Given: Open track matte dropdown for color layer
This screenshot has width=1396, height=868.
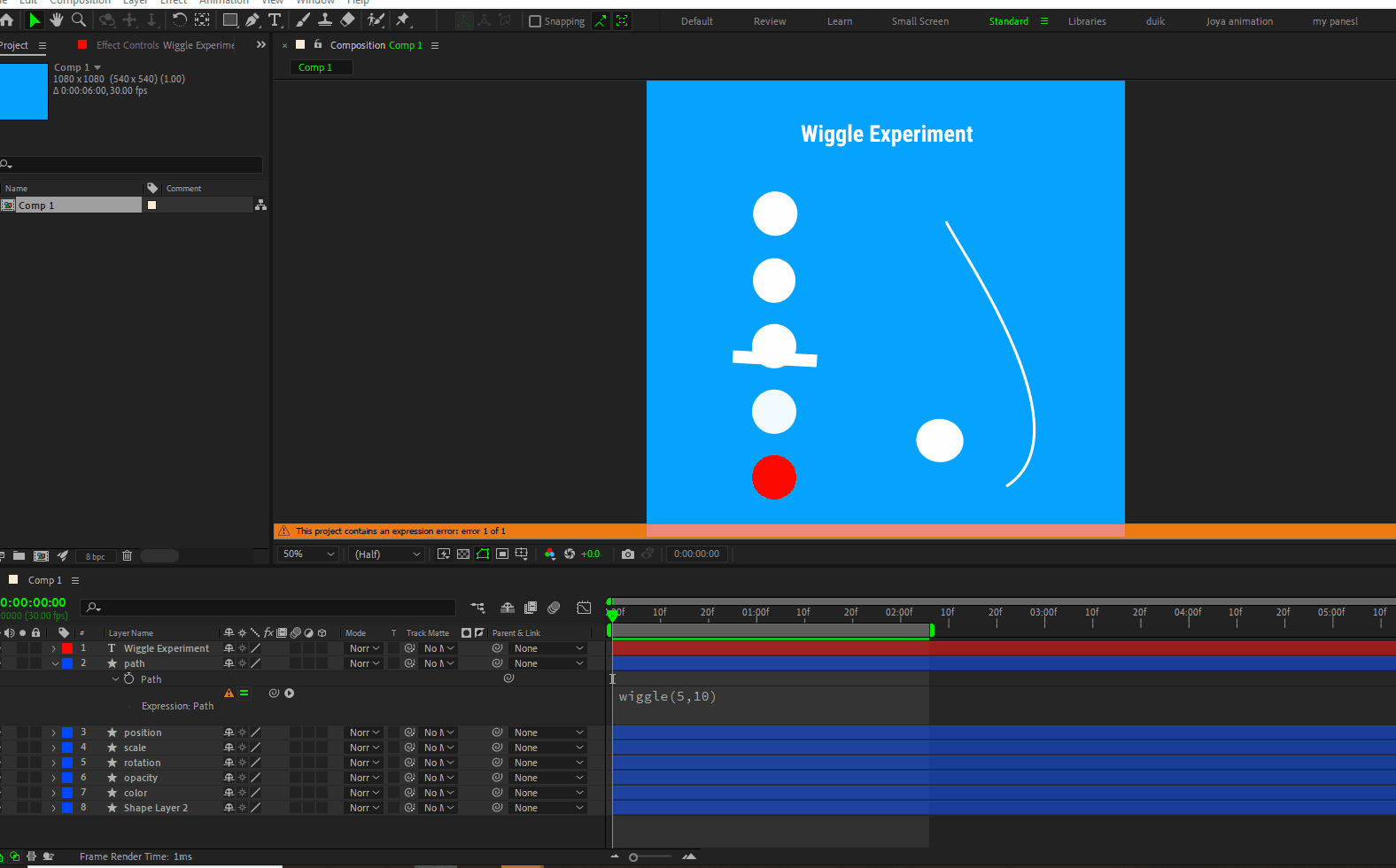Looking at the screenshot, I should point(438,793).
